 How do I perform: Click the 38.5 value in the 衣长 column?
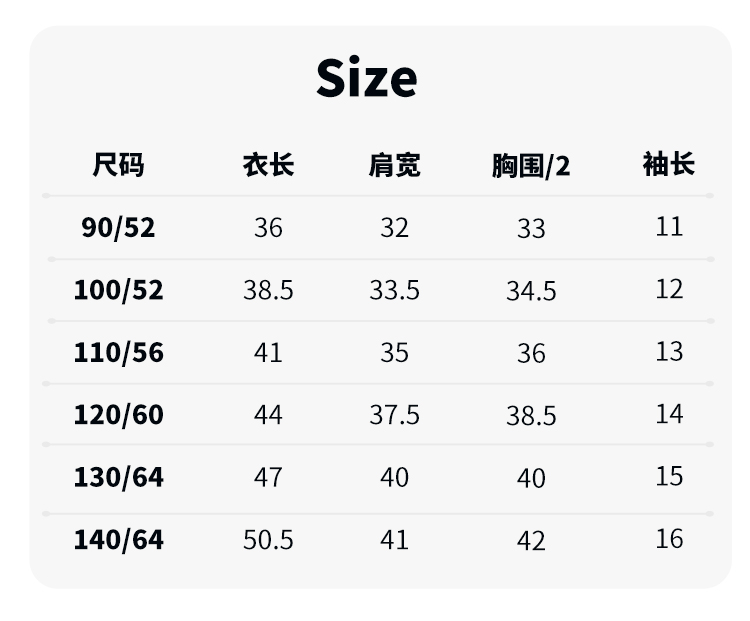[x=268, y=290]
